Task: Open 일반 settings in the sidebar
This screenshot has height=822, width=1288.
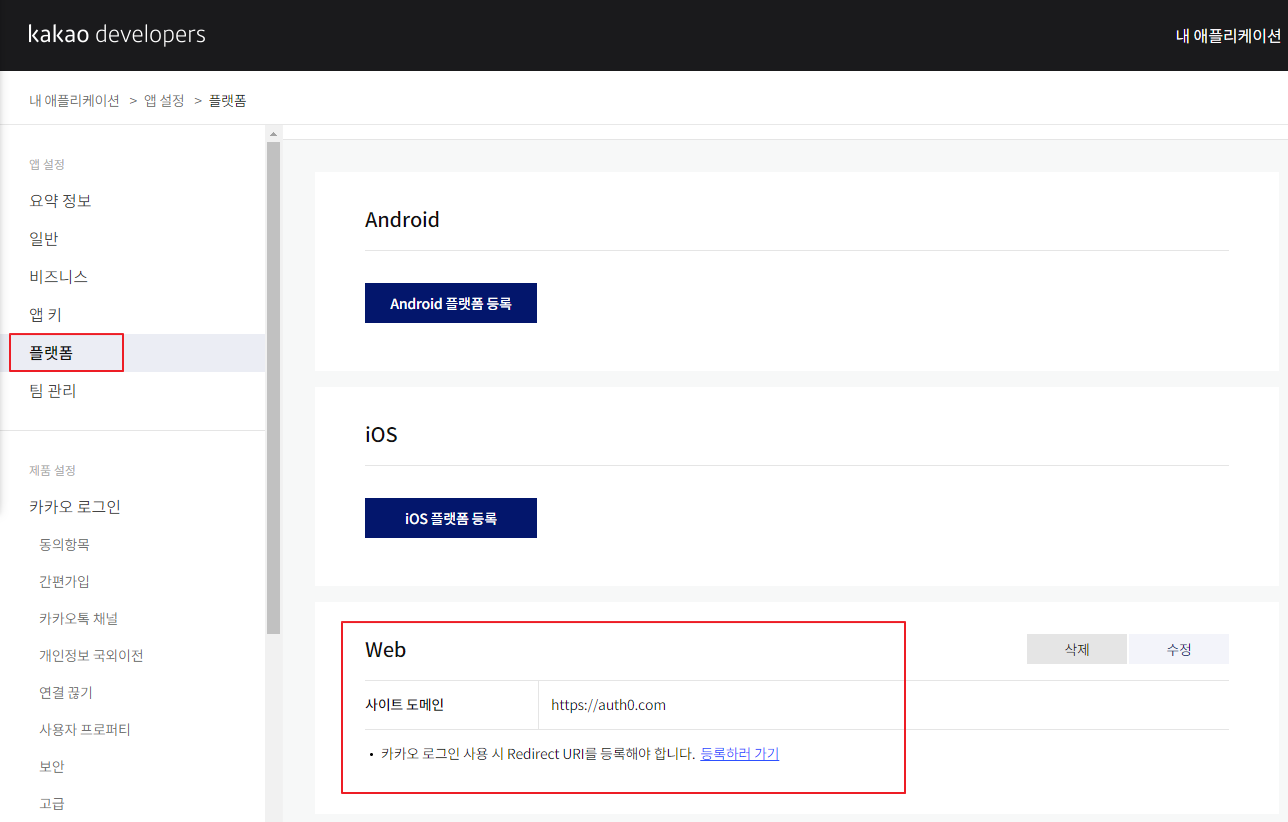Action: 44,239
